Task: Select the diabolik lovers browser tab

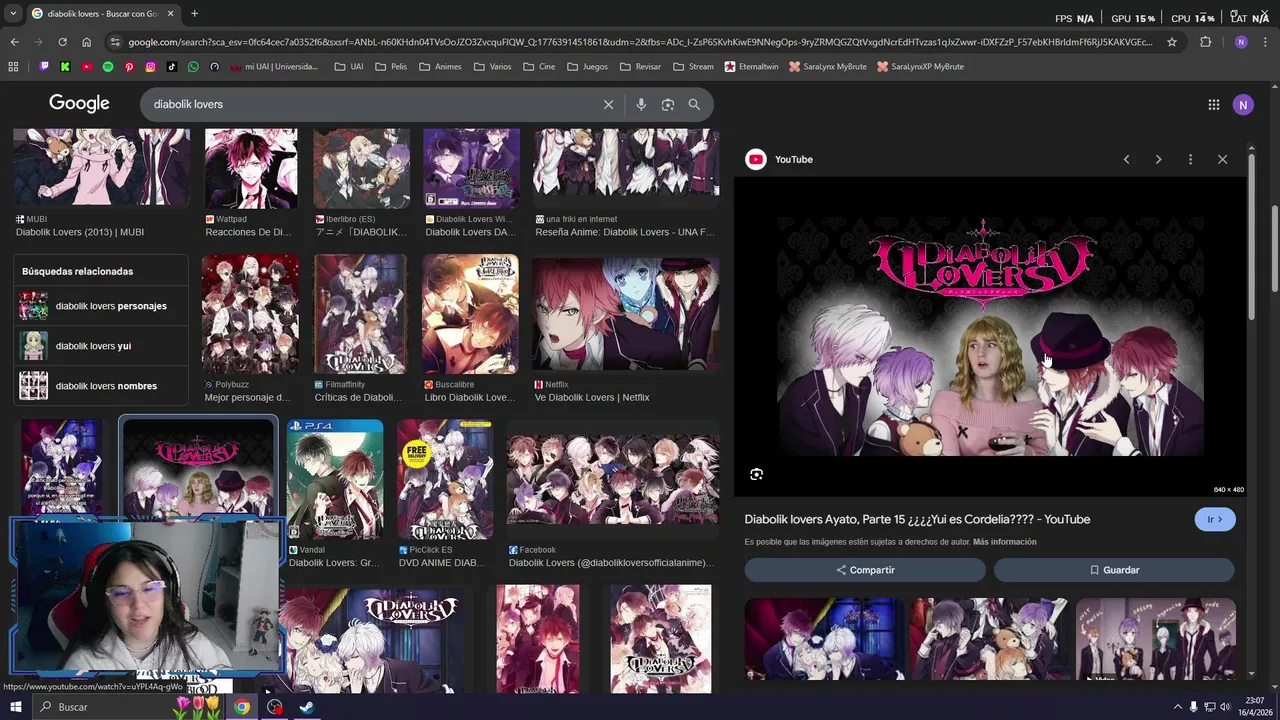Action: pos(103,14)
